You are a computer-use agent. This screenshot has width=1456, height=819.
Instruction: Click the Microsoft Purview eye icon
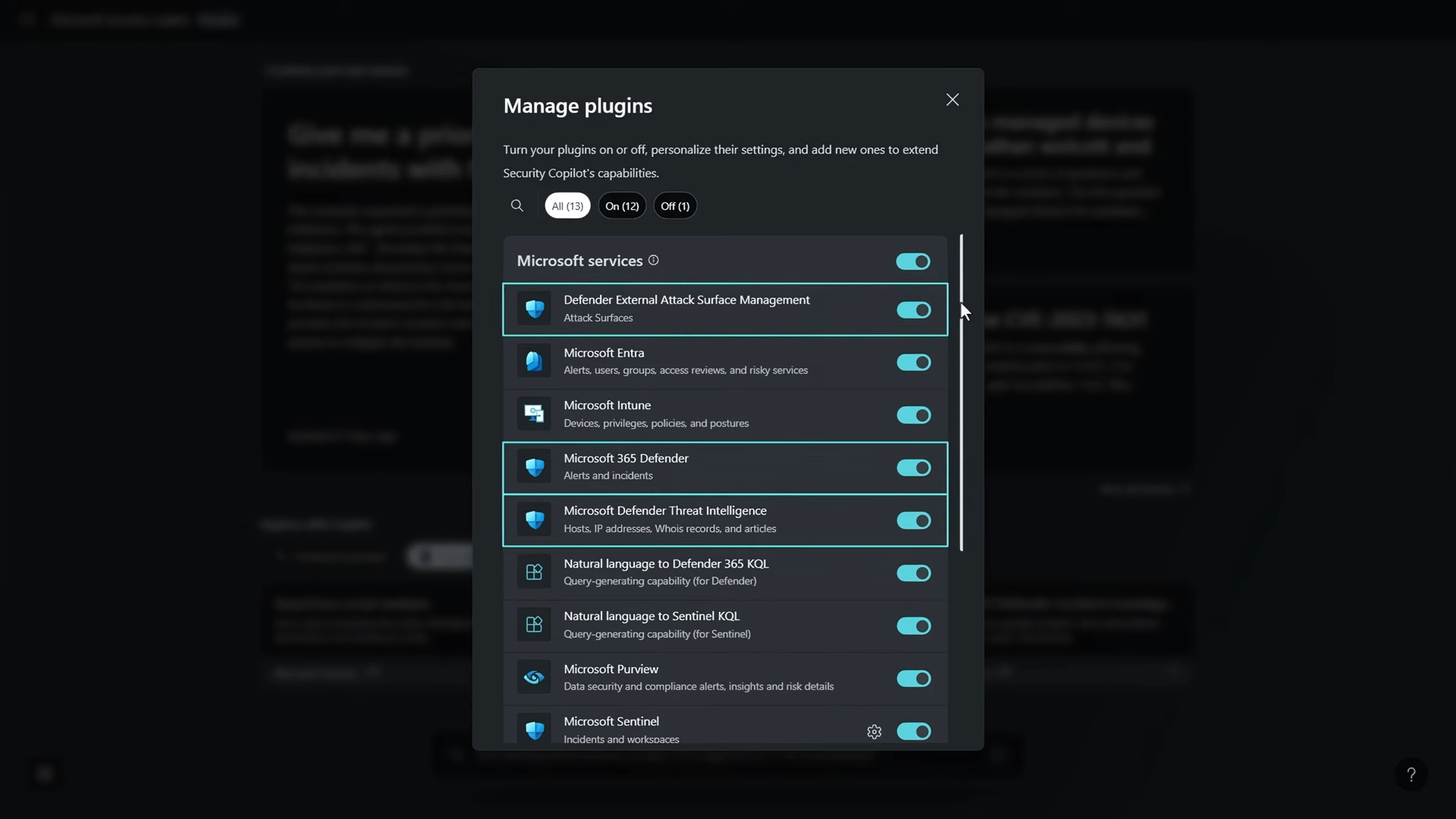pos(533,677)
